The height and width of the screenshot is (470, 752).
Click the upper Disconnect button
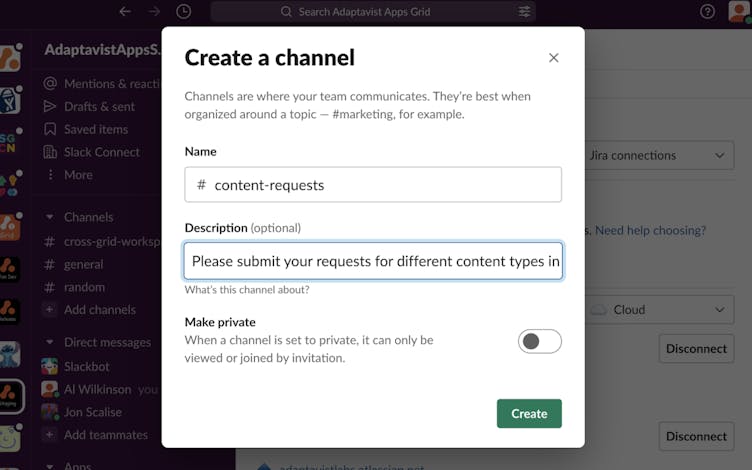coord(696,349)
